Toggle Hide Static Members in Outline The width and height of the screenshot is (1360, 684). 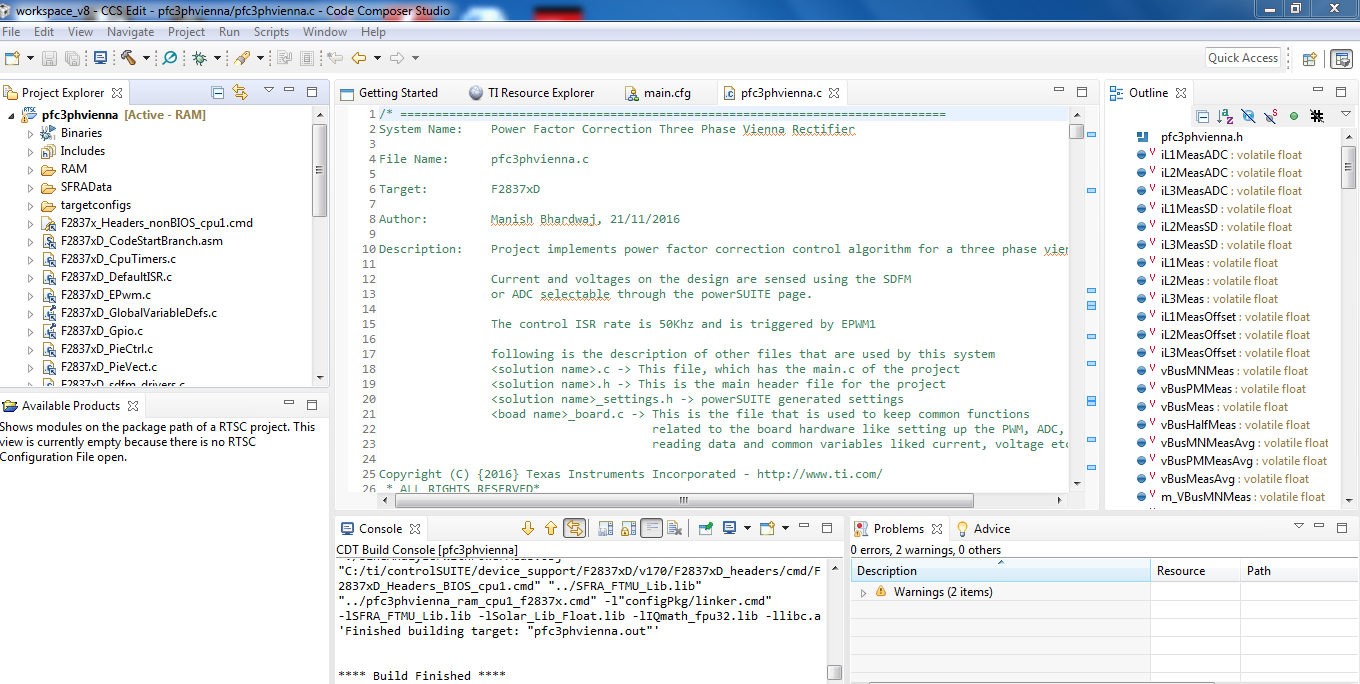click(1271, 116)
